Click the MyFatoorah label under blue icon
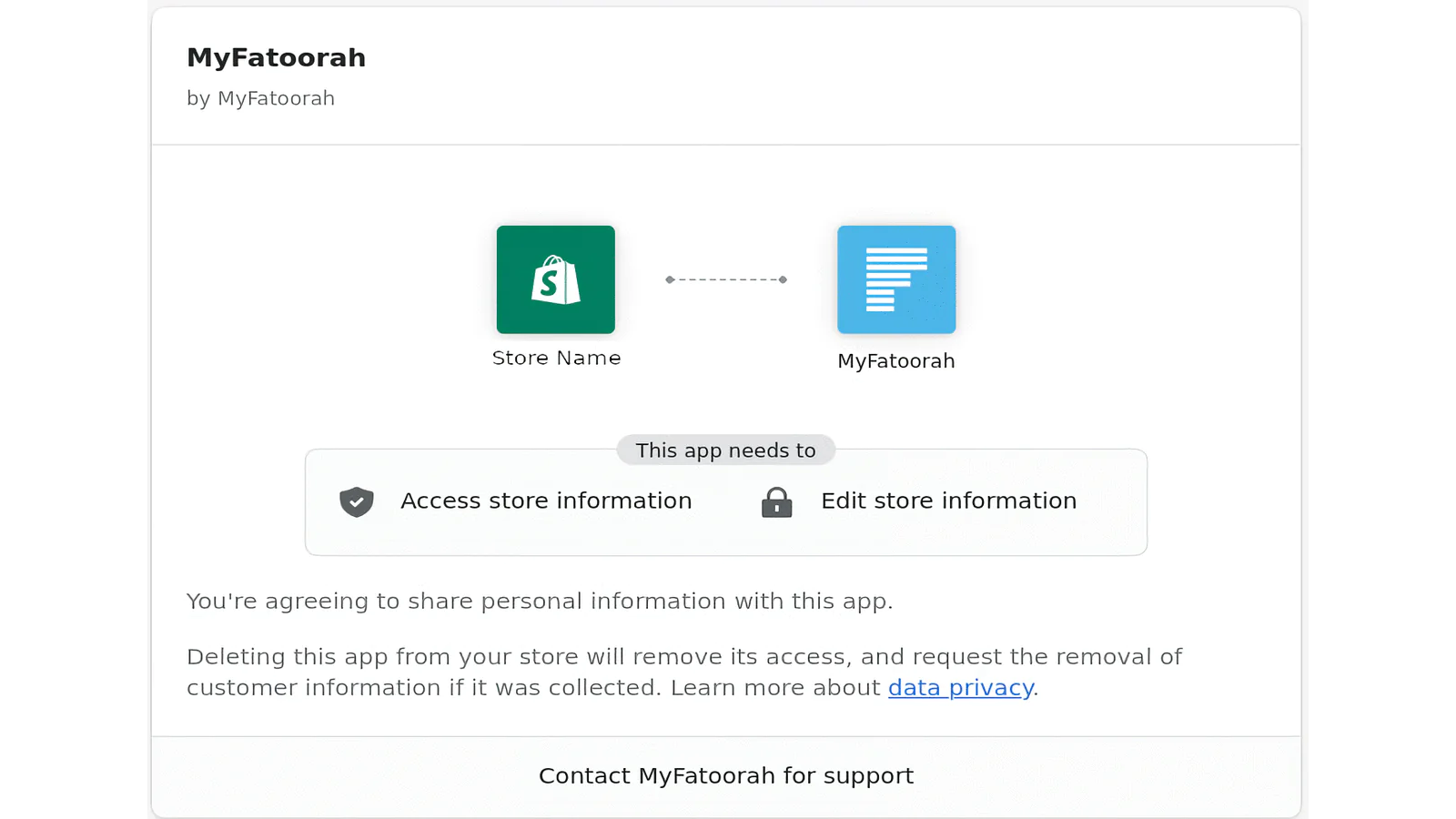The image size is (1456, 819). click(x=896, y=361)
